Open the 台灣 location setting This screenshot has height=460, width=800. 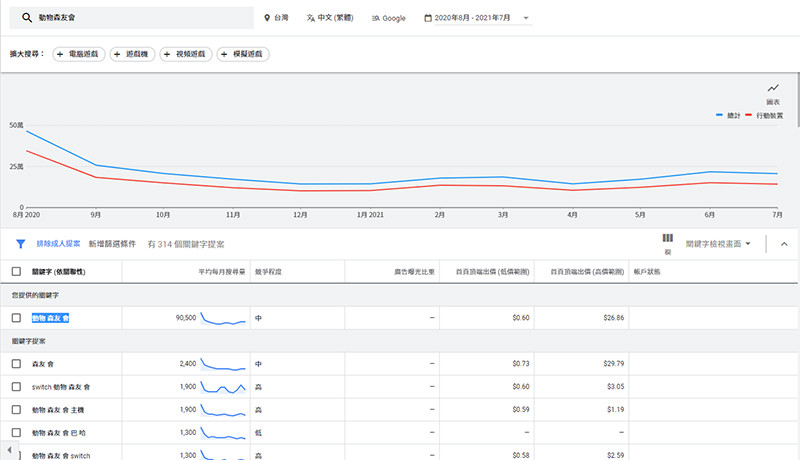click(x=276, y=18)
